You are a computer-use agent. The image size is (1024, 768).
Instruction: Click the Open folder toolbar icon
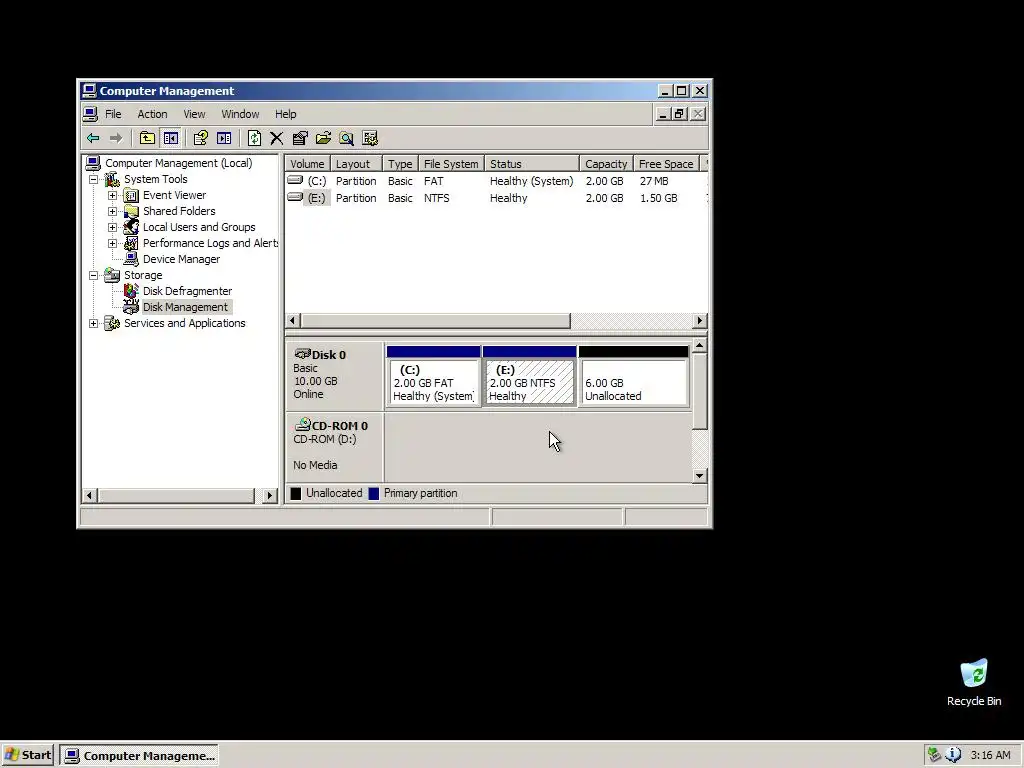click(323, 138)
